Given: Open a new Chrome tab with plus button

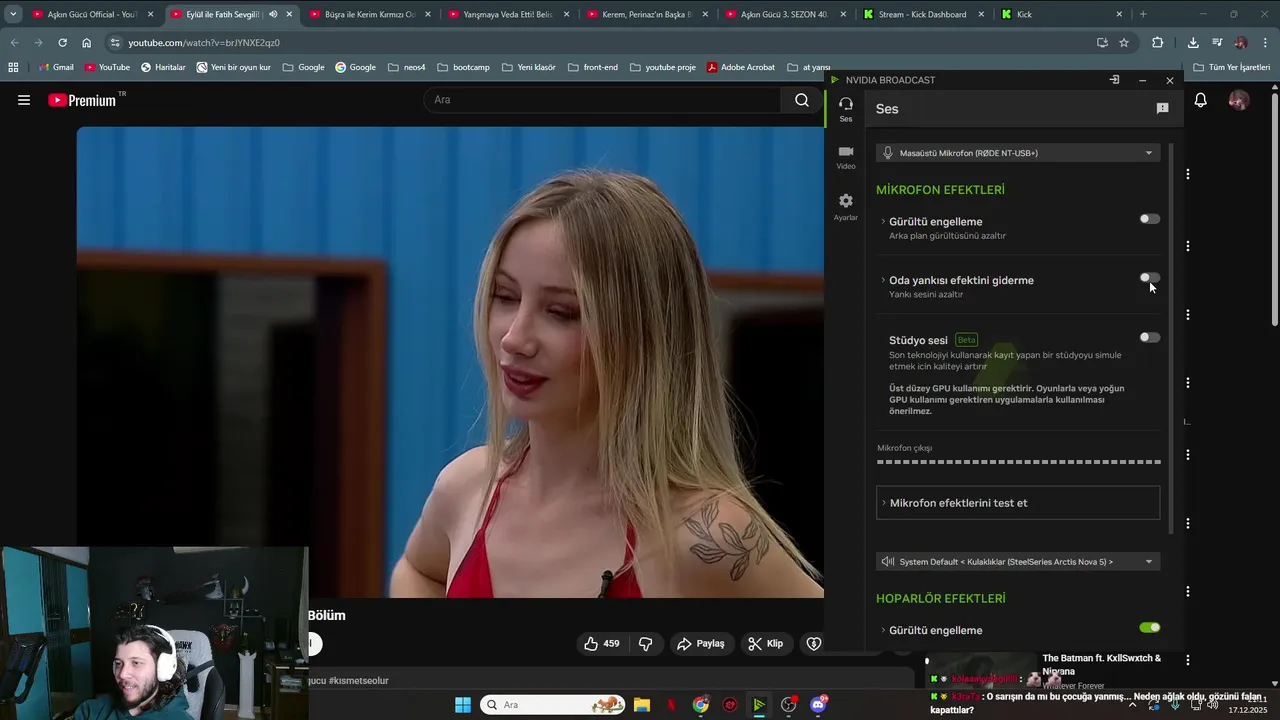Looking at the screenshot, I should [1143, 14].
